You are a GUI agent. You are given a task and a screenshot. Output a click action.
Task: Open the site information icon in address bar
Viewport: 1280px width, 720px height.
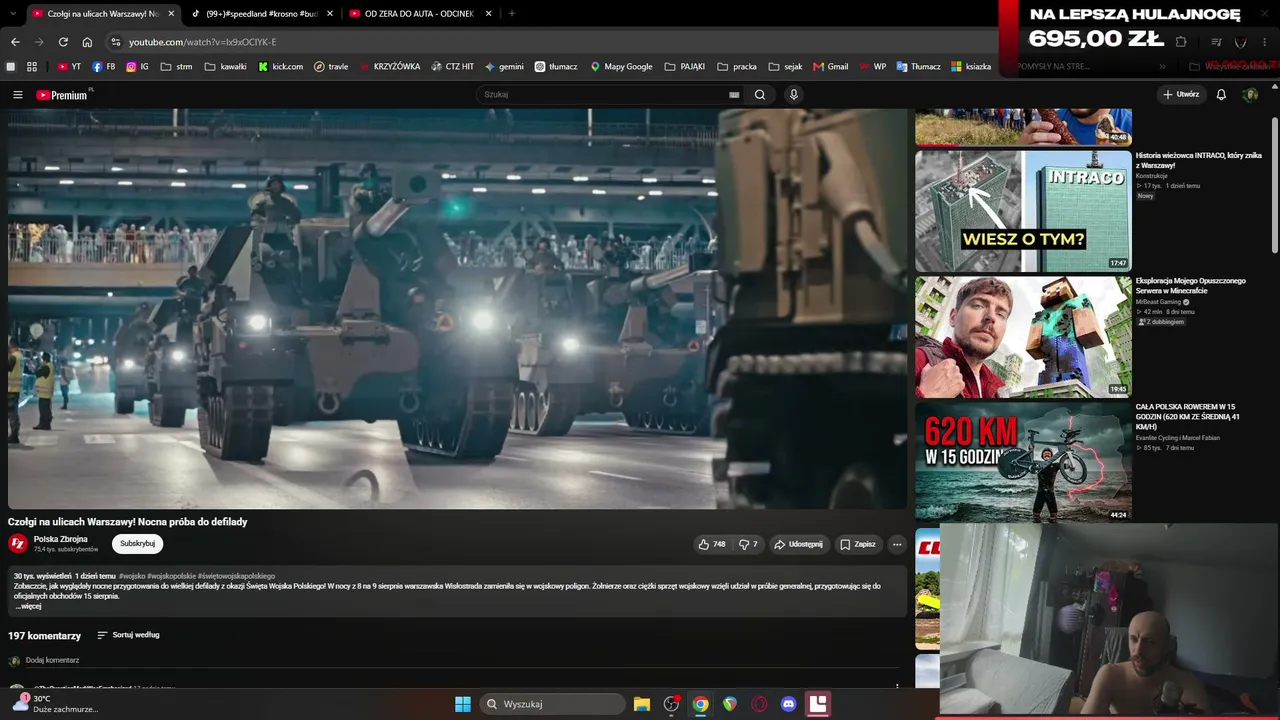(116, 42)
